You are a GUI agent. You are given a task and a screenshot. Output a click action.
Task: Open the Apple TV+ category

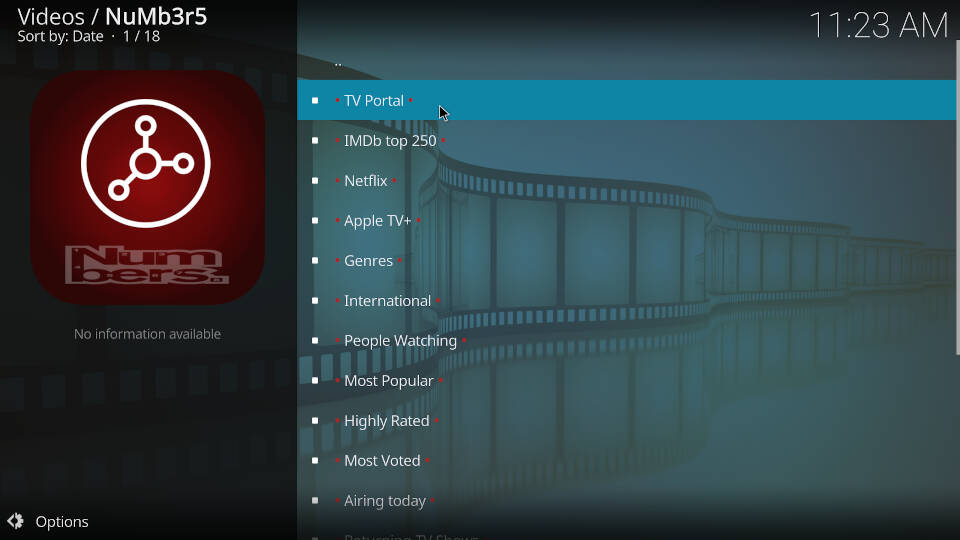tap(626, 220)
